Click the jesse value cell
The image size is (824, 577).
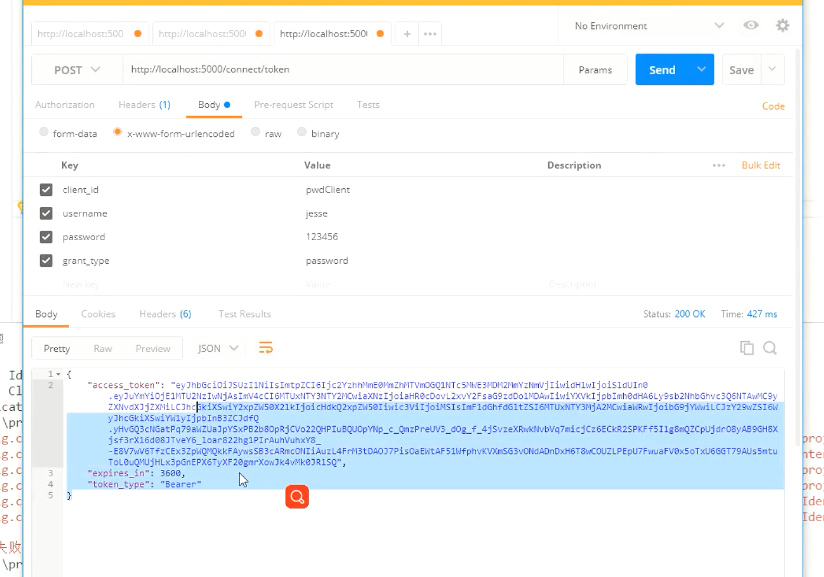[316, 213]
